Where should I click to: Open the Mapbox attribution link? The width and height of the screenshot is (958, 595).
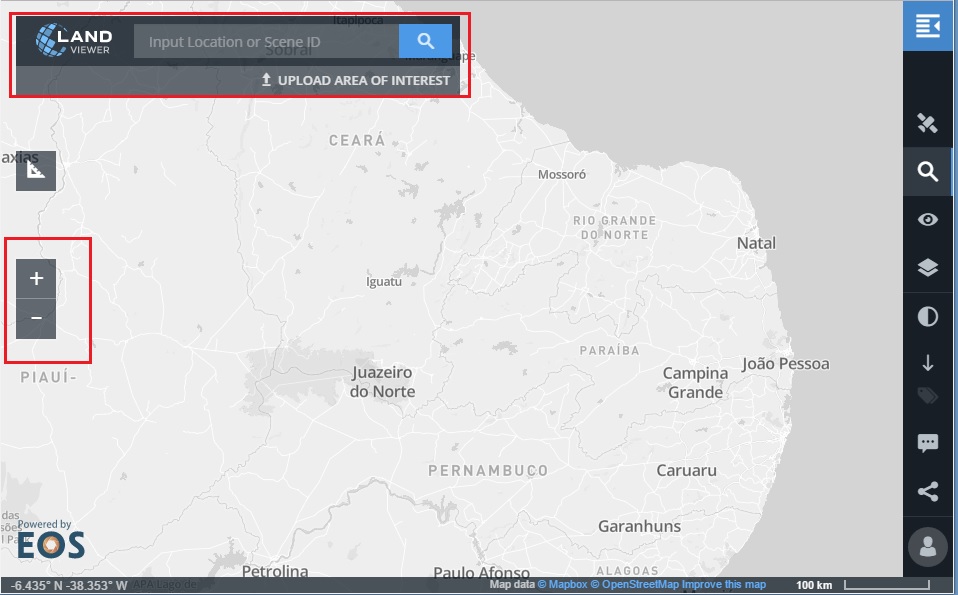coord(562,585)
